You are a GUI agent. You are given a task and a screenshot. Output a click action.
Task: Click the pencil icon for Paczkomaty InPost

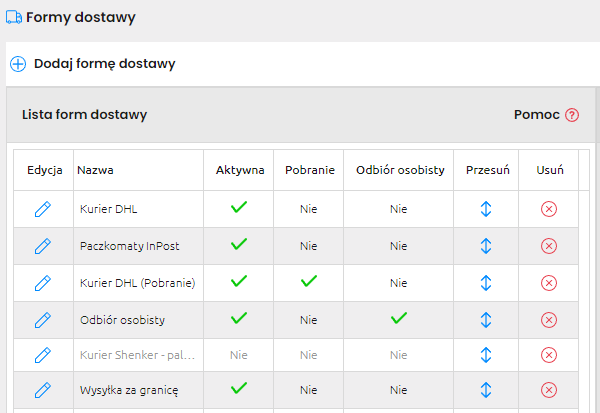pos(42,246)
